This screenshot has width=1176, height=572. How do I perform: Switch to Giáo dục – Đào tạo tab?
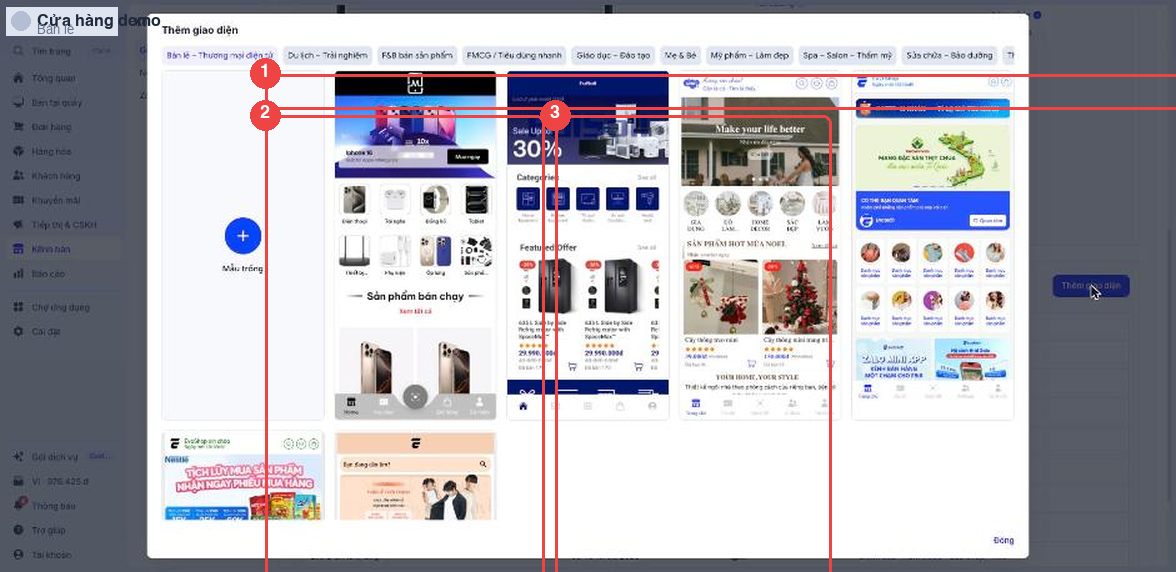613,55
